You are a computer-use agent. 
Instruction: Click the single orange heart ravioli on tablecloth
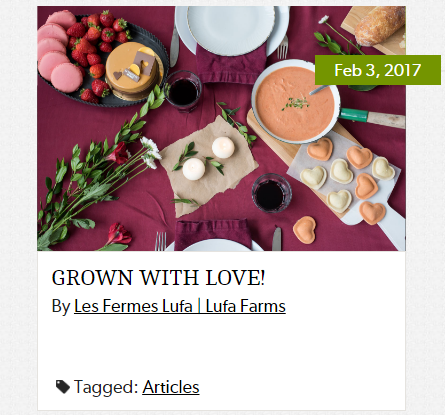coord(304,230)
